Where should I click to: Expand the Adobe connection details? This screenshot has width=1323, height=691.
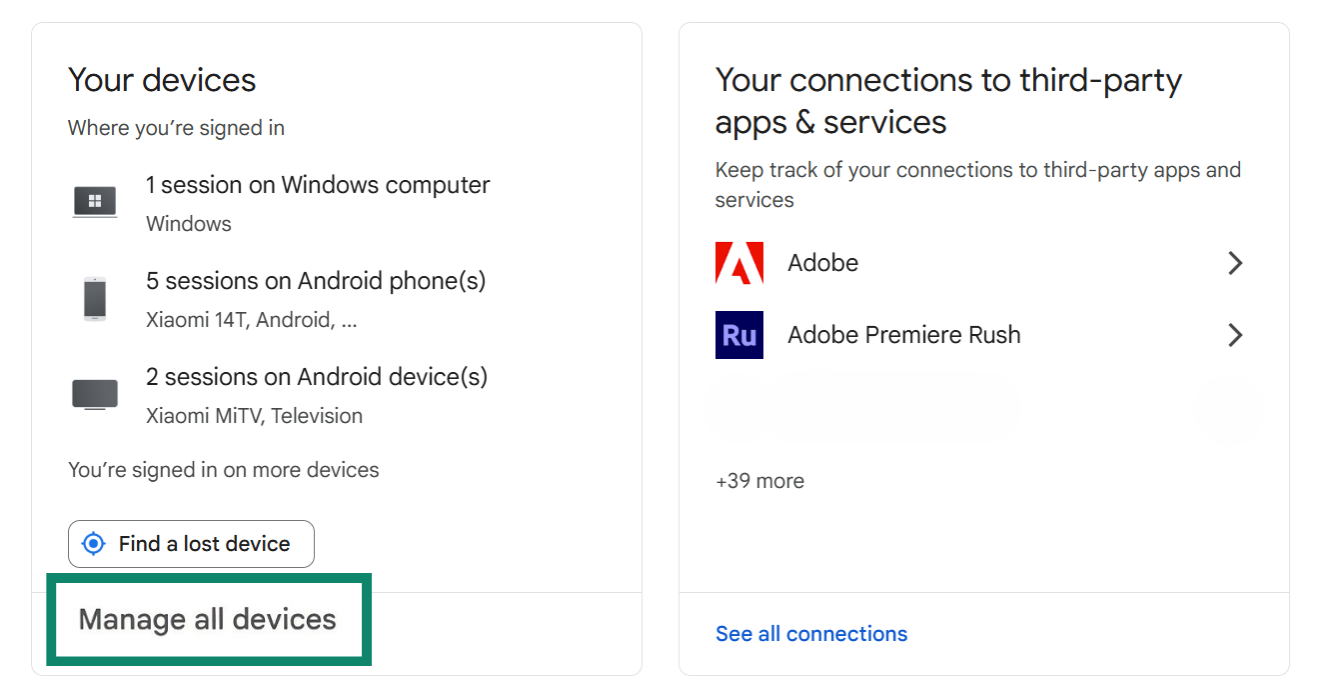point(1236,262)
